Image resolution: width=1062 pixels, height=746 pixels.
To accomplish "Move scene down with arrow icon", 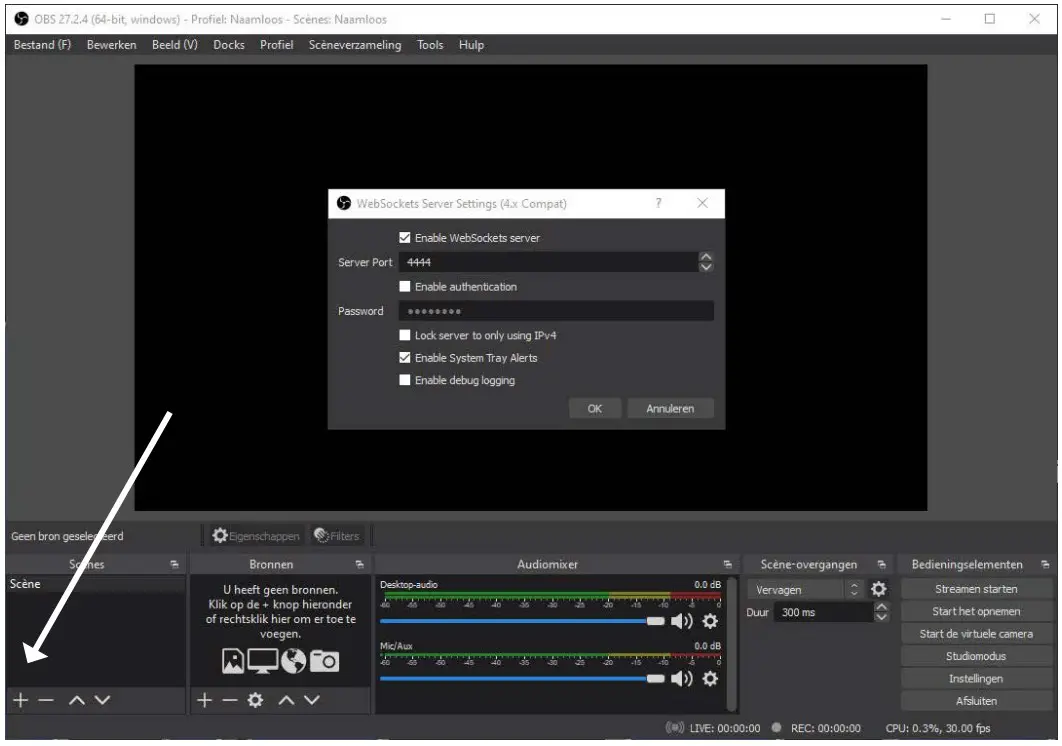I will pos(102,700).
